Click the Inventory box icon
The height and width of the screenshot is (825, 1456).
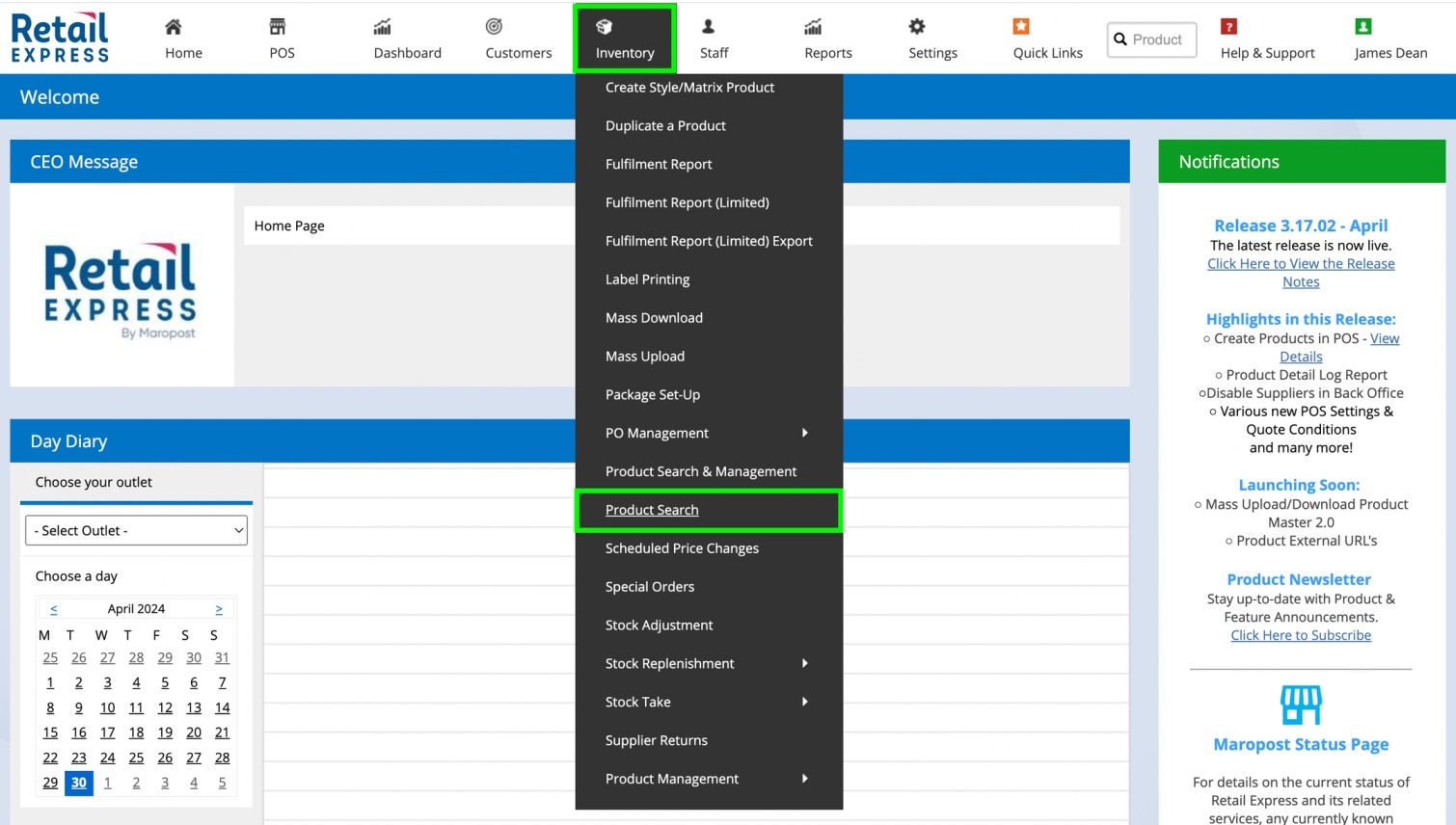[x=605, y=26]
